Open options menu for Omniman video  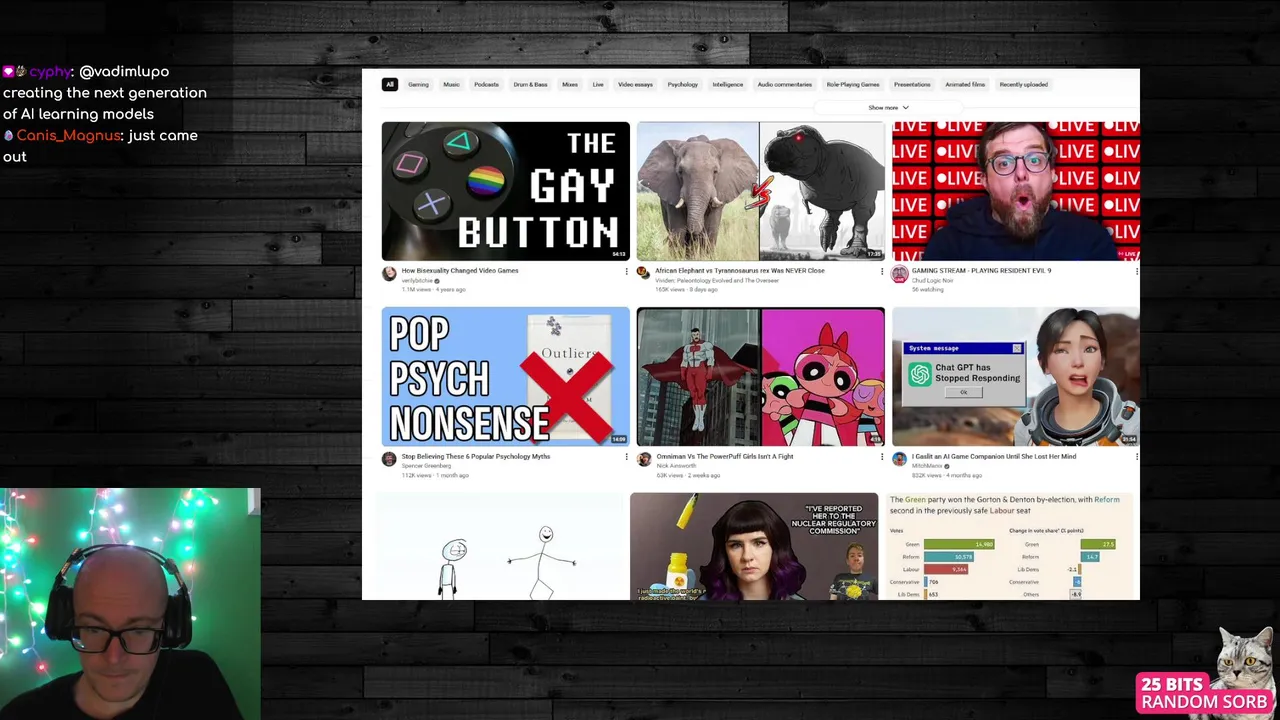click(x=882, y=457)
